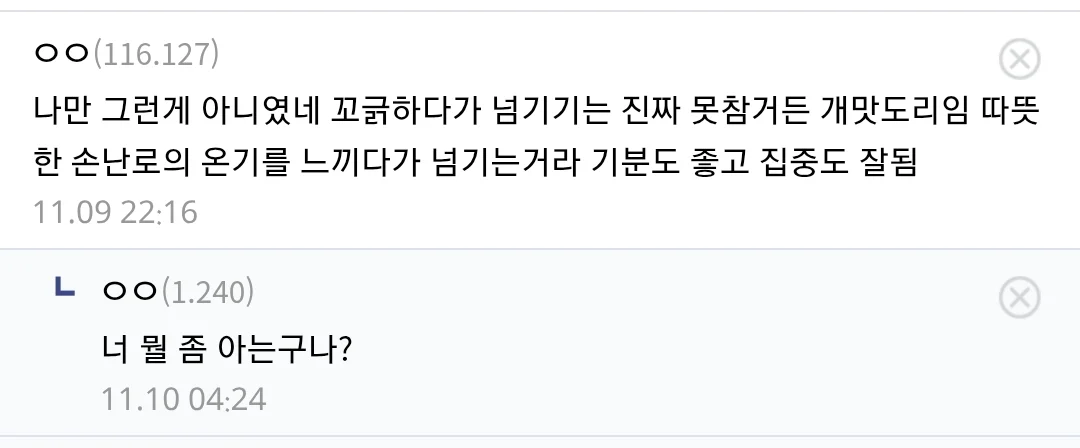The image size is (1080, 448).
Task: Delete the reply from user 1.240
Action: [x=1019, y=297]
